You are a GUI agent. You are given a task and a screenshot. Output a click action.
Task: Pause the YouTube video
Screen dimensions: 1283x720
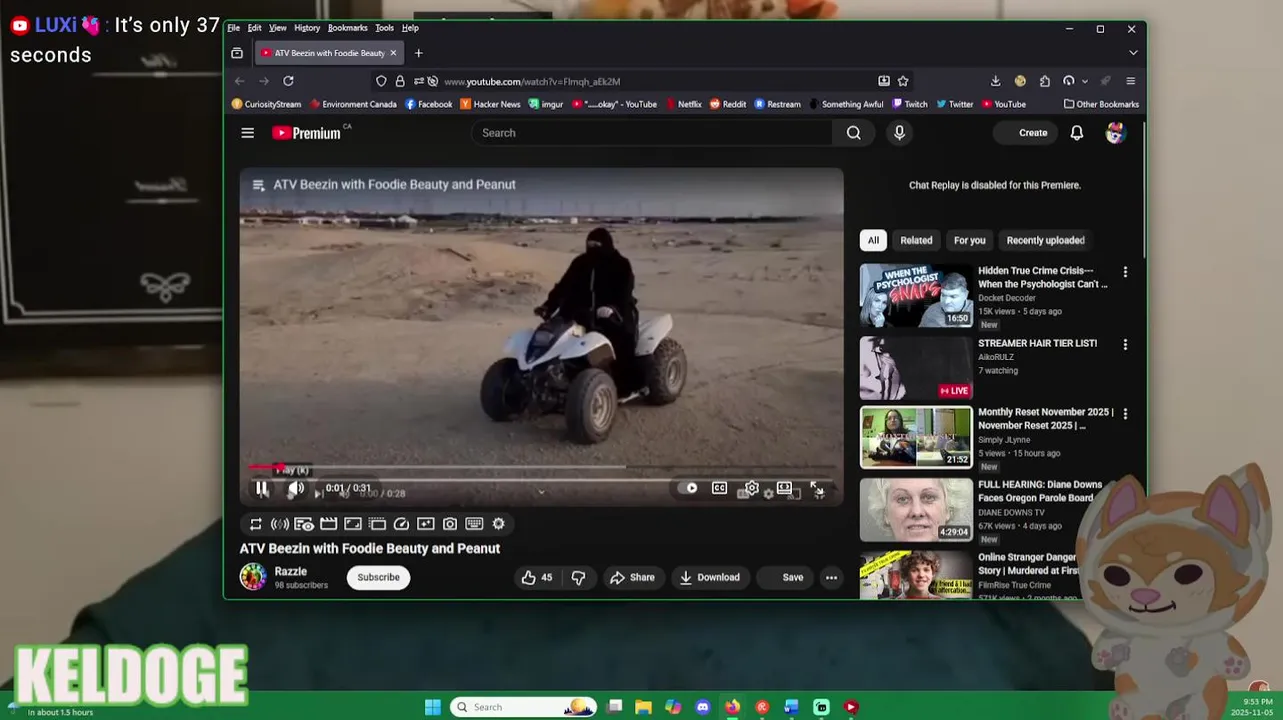coord(262,488)
